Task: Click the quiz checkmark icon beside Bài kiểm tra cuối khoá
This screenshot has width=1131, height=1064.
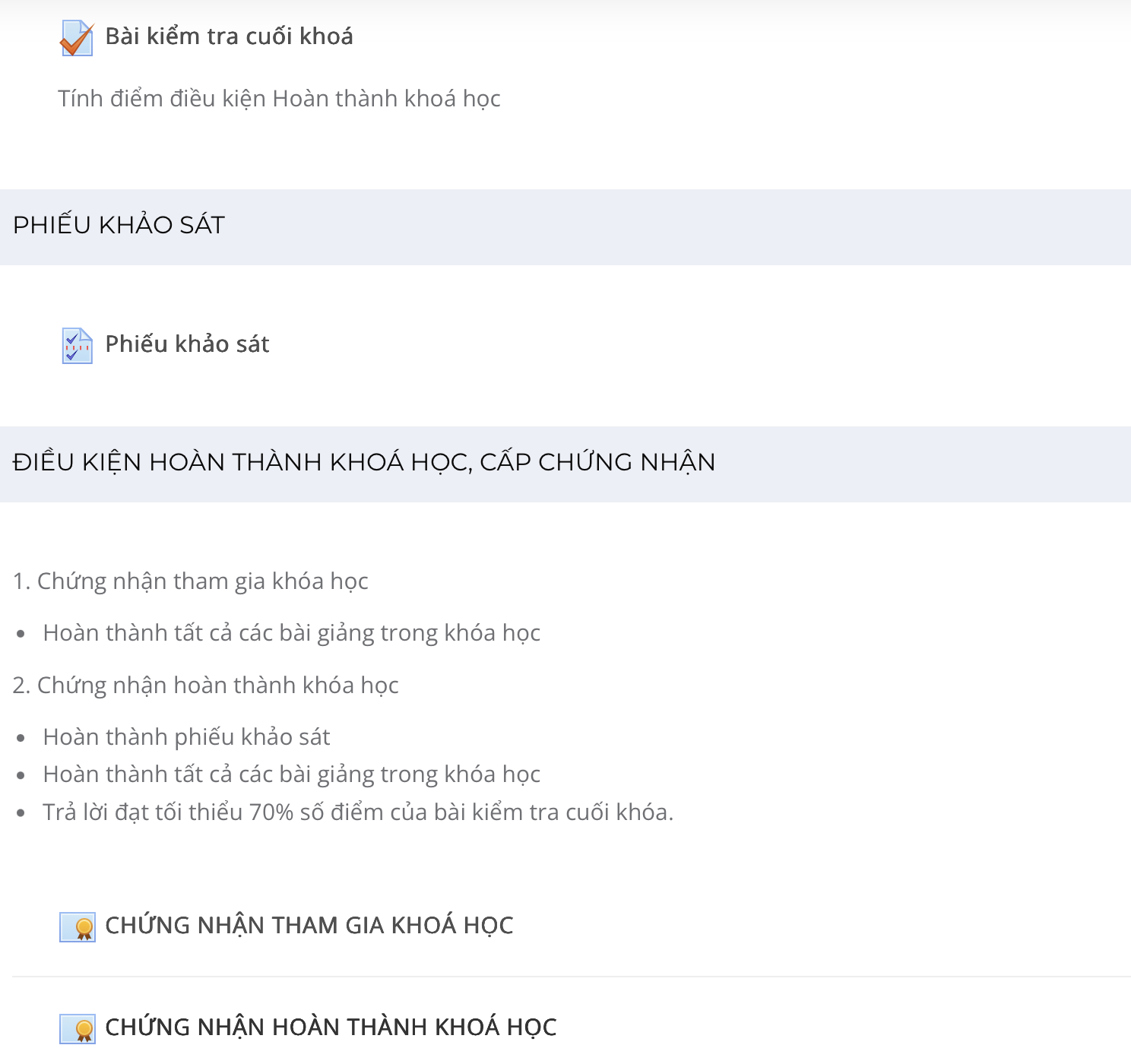Action: coord(77,38)
